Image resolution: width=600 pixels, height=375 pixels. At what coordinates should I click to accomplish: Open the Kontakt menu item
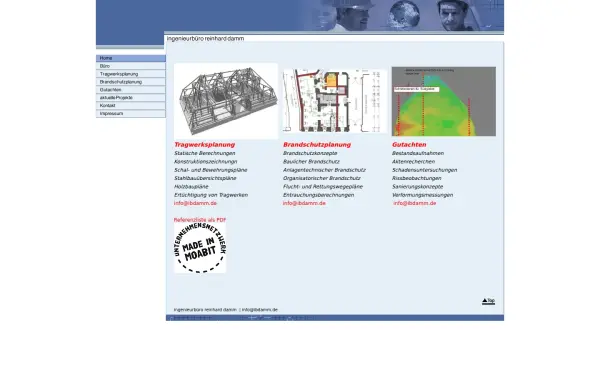(x=131, y=106)
